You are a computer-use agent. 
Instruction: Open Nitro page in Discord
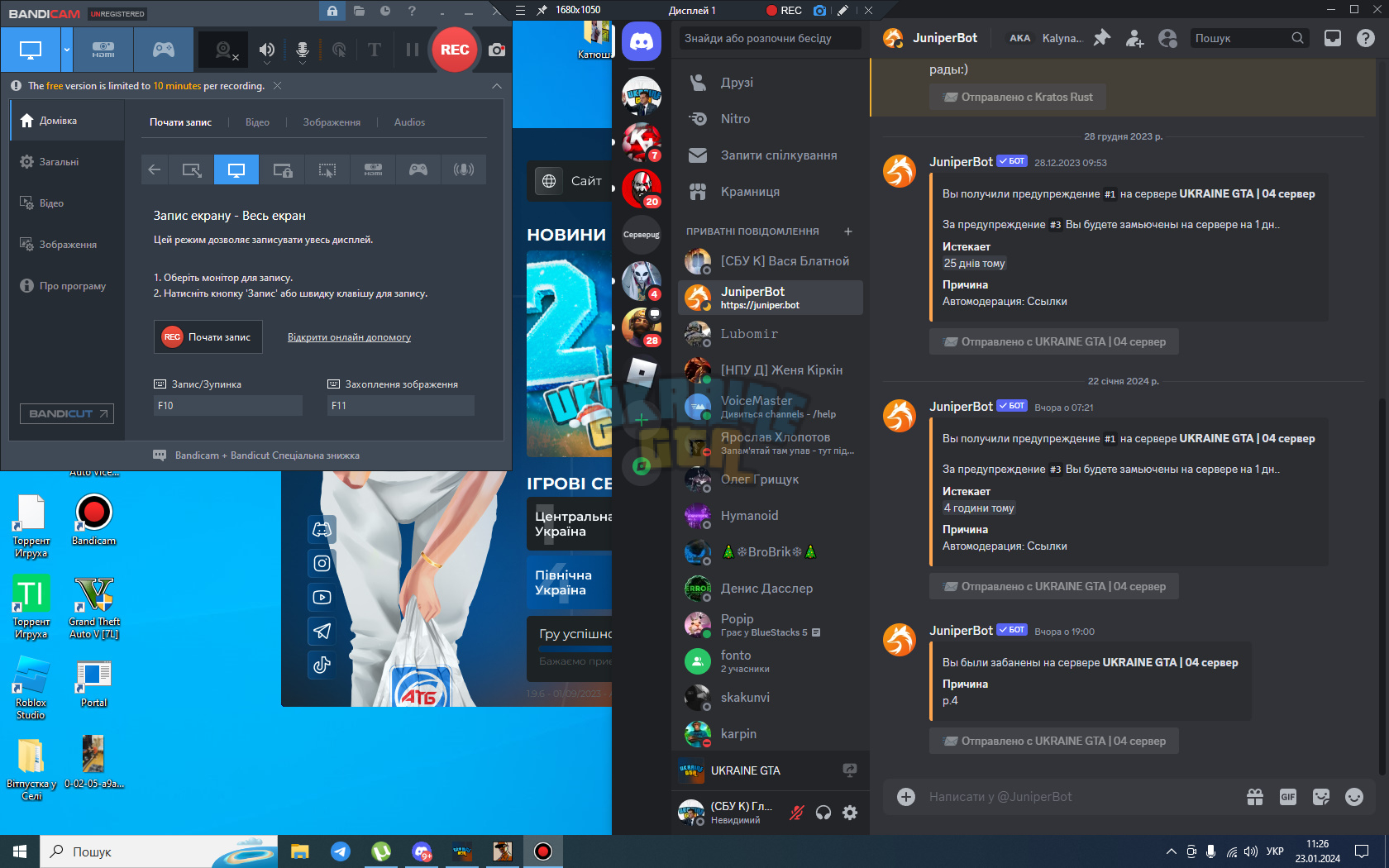tap(770, 119)
